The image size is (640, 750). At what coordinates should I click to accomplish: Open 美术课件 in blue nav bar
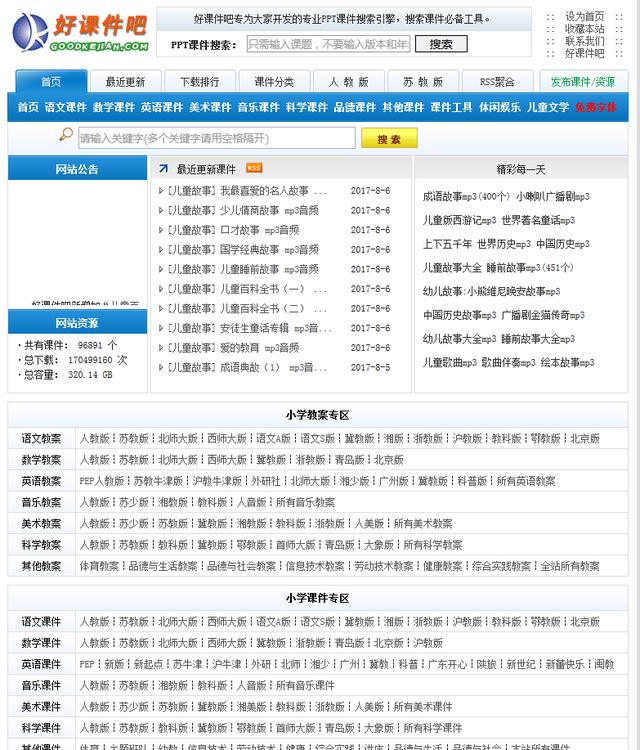pyautogui.click(x=210, y=107)
